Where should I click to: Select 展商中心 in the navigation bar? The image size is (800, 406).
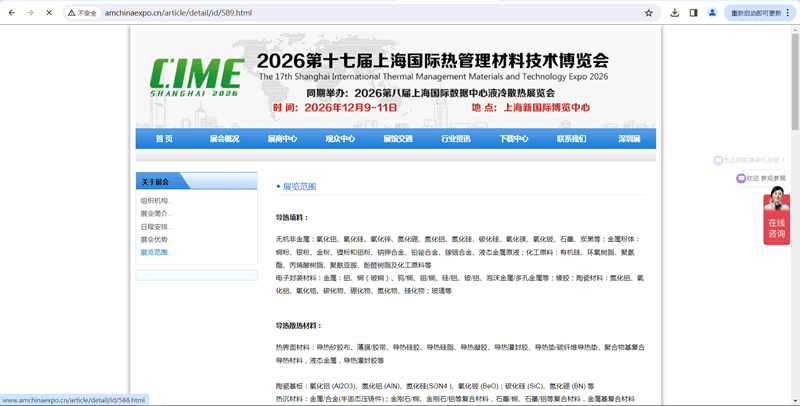click(x=282, y=139)
